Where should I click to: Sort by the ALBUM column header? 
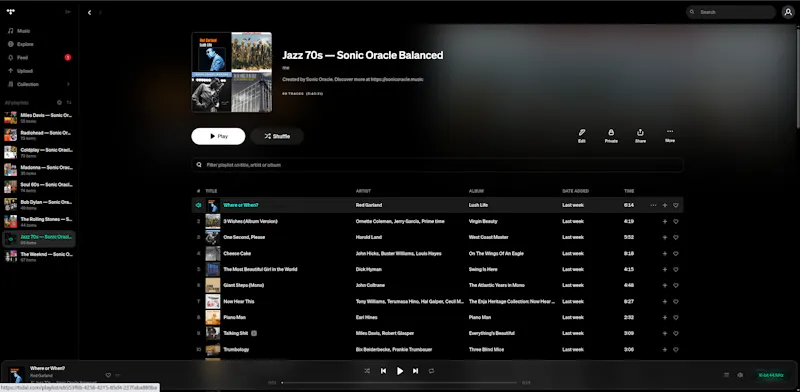(x=476, y=191)
